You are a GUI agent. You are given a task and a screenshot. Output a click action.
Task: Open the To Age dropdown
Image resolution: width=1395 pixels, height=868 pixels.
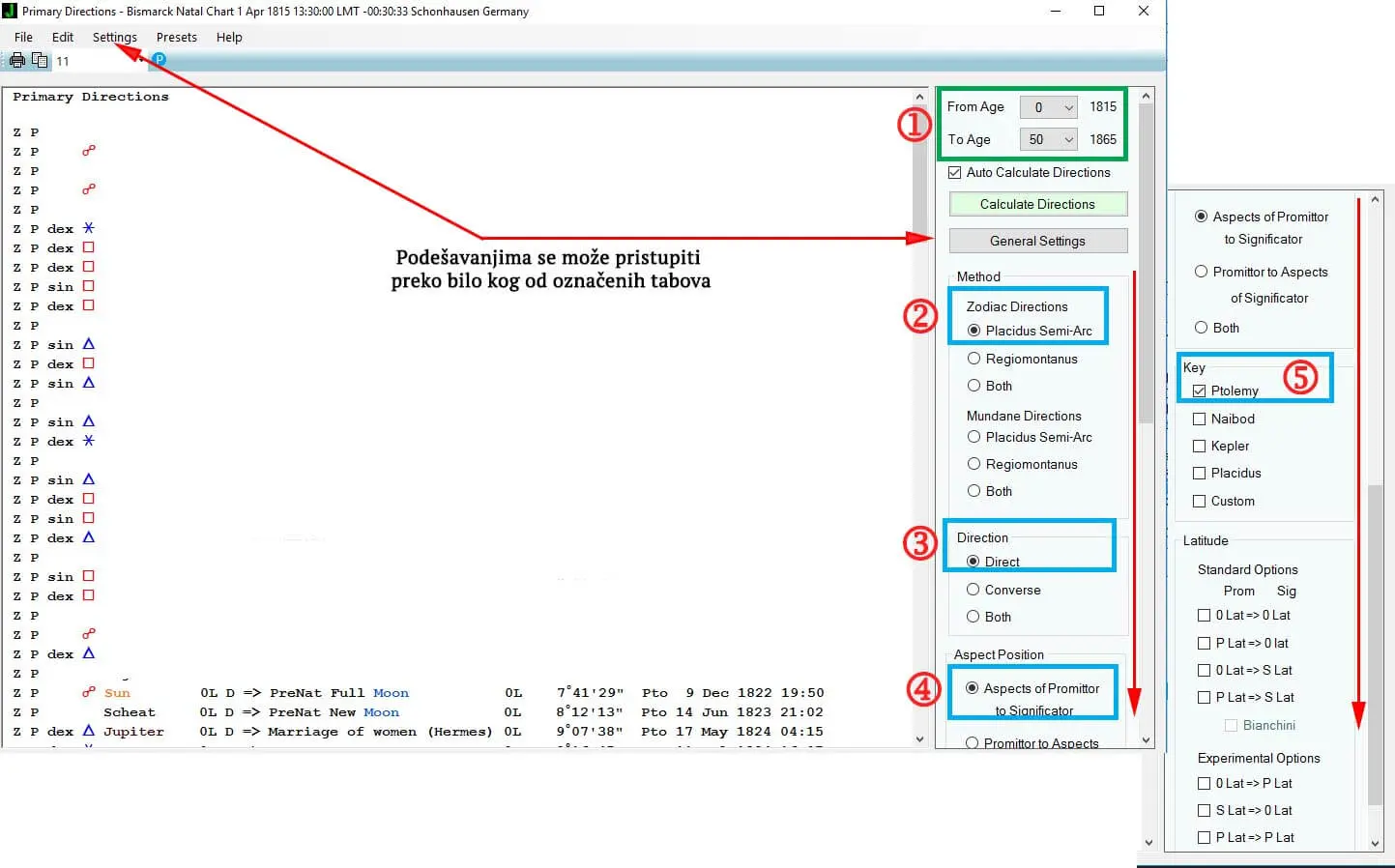[x=1068, y=140]
